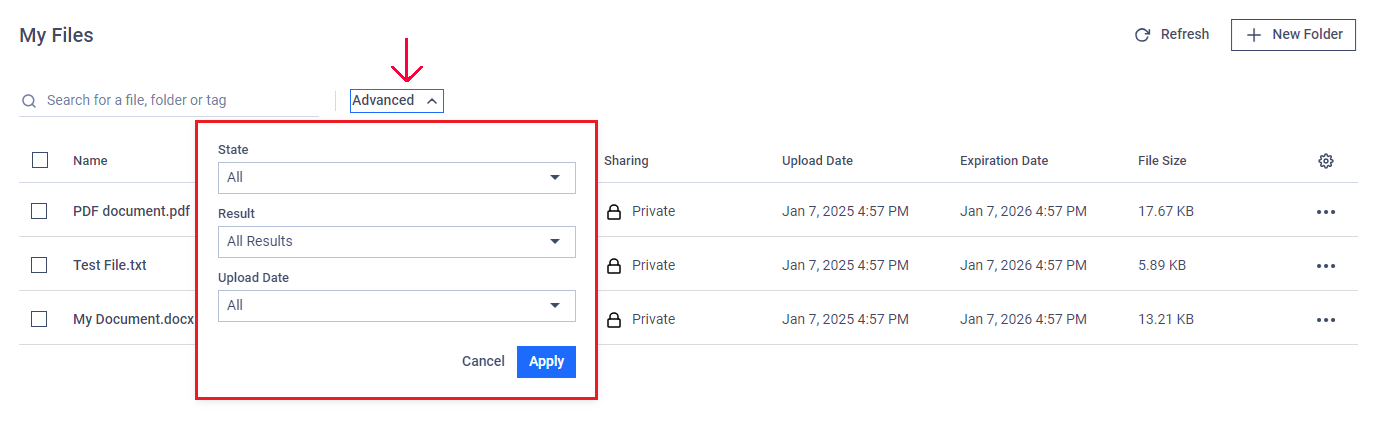Screen dimensions: 1384x438
Task: Sort by File Size column header
Action: point(1162,161)
